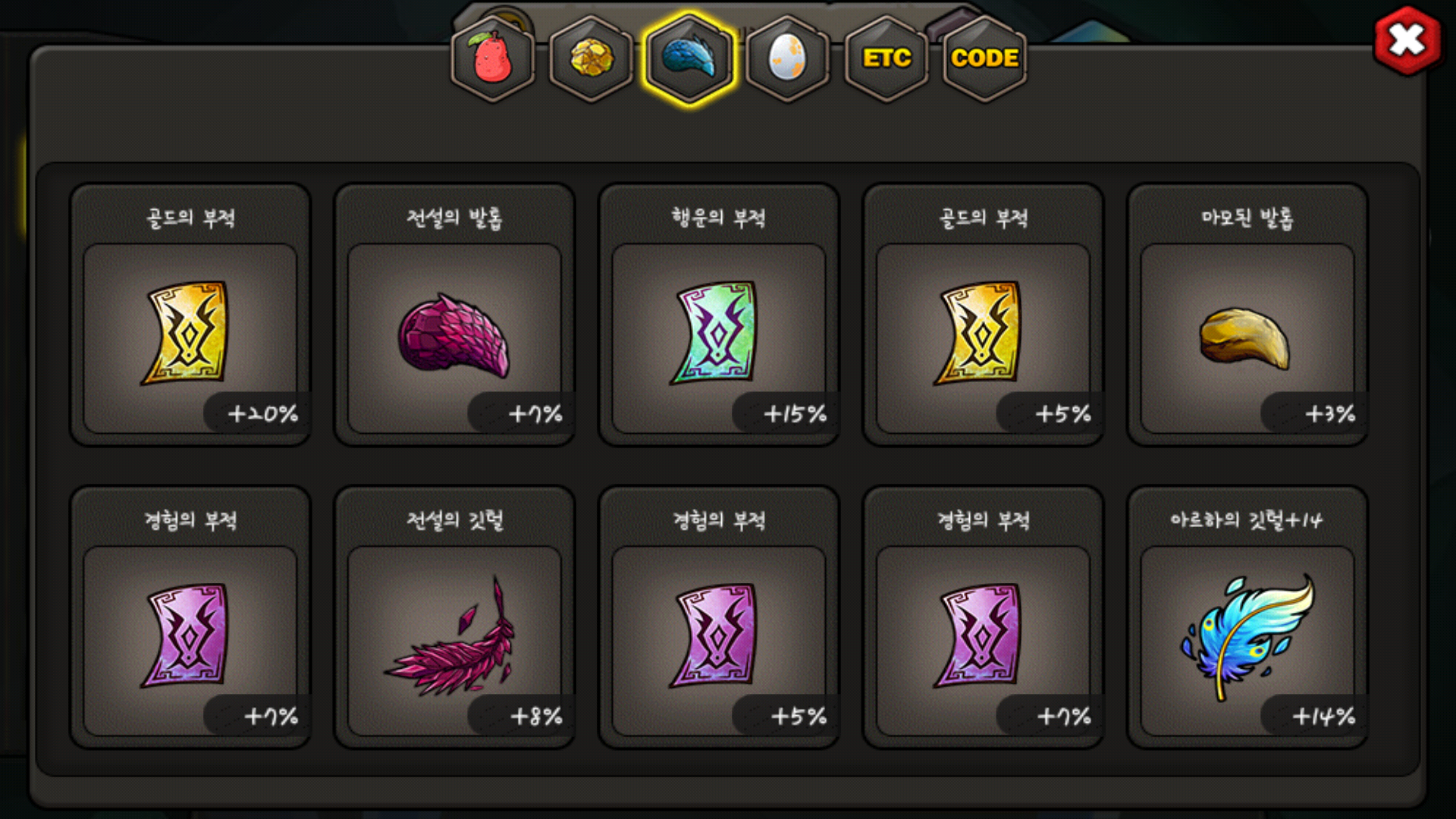Close the inventory window with red X

[x=1407, y=40]
